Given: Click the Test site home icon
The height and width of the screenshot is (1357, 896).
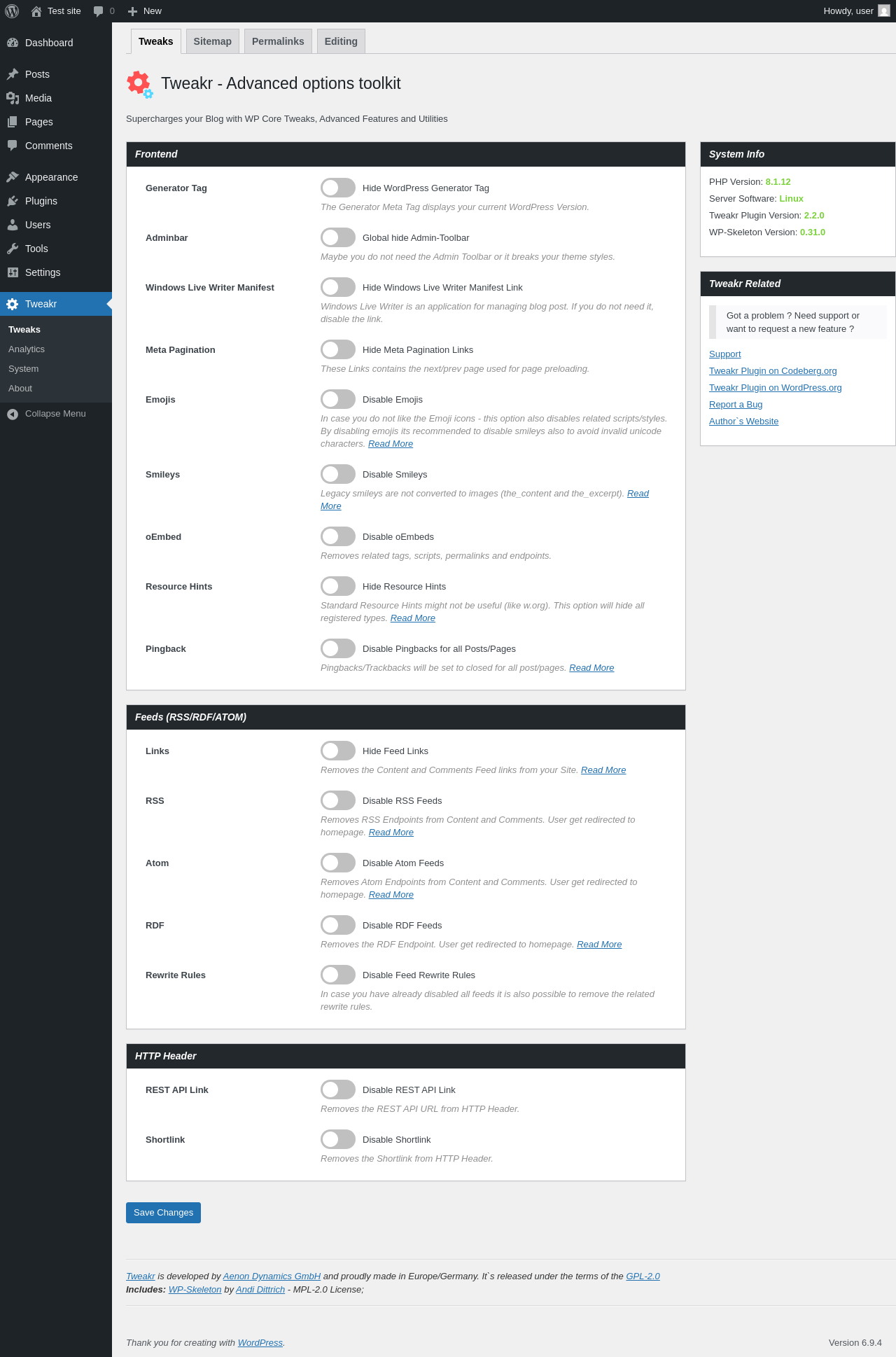Looking at the screenshot, I should coord(36,11).
